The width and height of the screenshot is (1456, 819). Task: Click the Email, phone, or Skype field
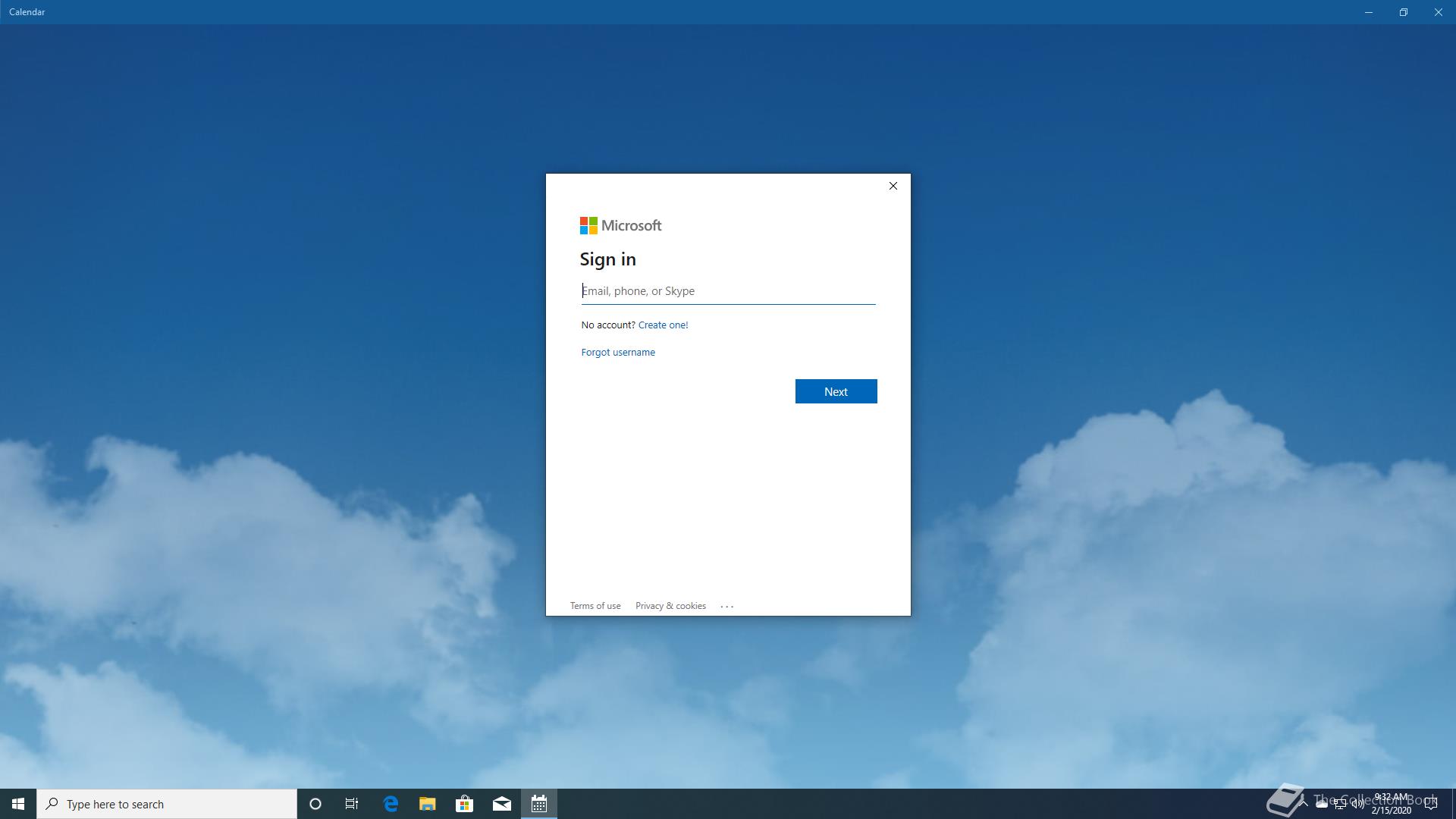[728, 291]
